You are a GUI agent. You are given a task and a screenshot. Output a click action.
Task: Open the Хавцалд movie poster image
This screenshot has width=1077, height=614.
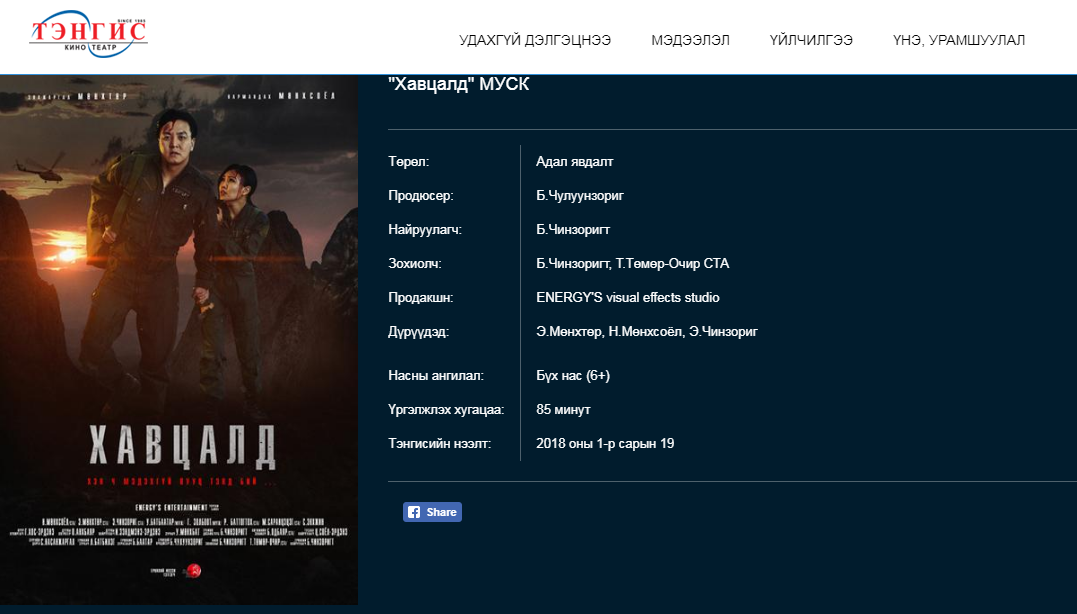(179, 340)
